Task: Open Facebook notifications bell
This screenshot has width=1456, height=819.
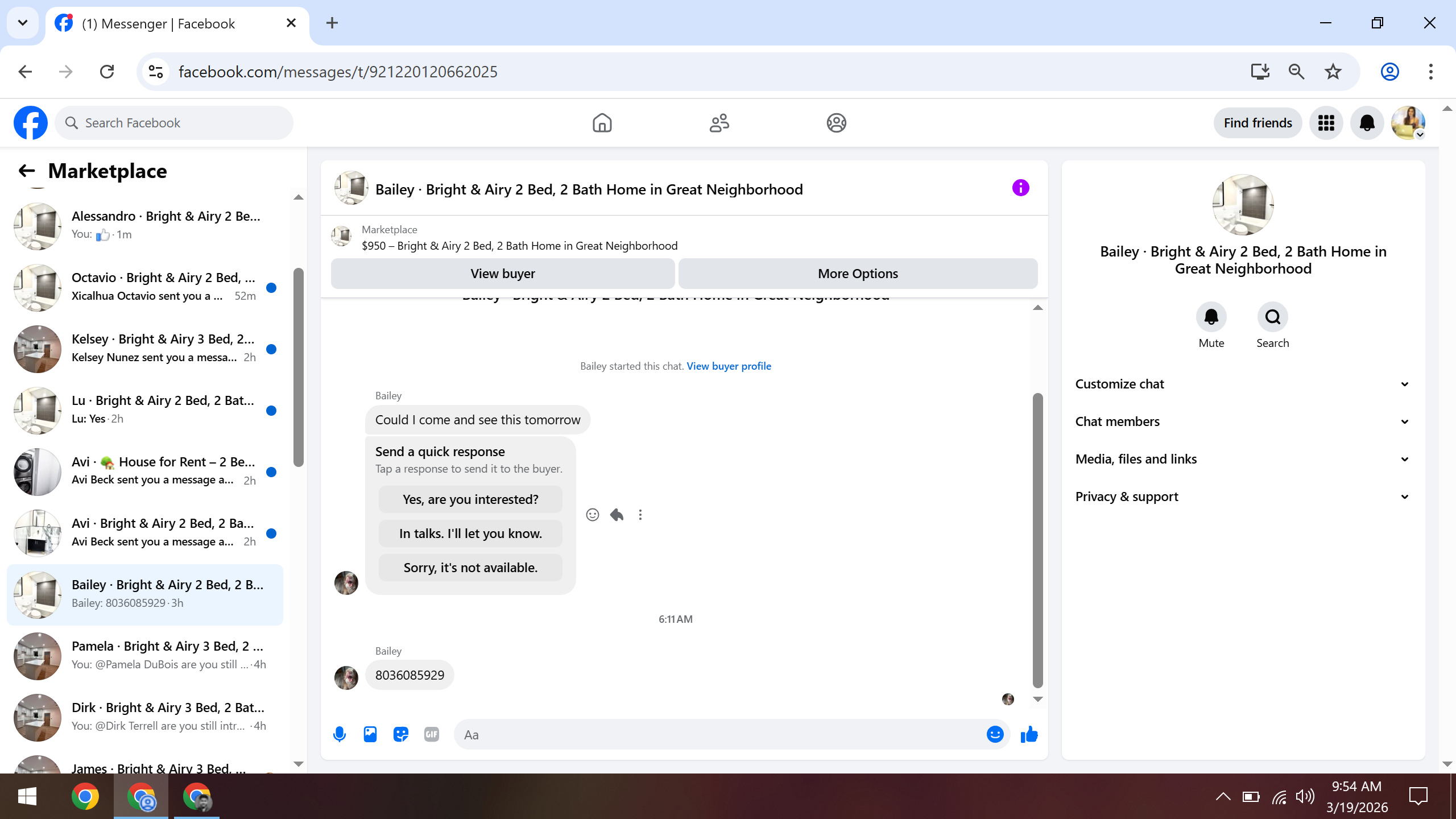Action: click(1367, 123)
